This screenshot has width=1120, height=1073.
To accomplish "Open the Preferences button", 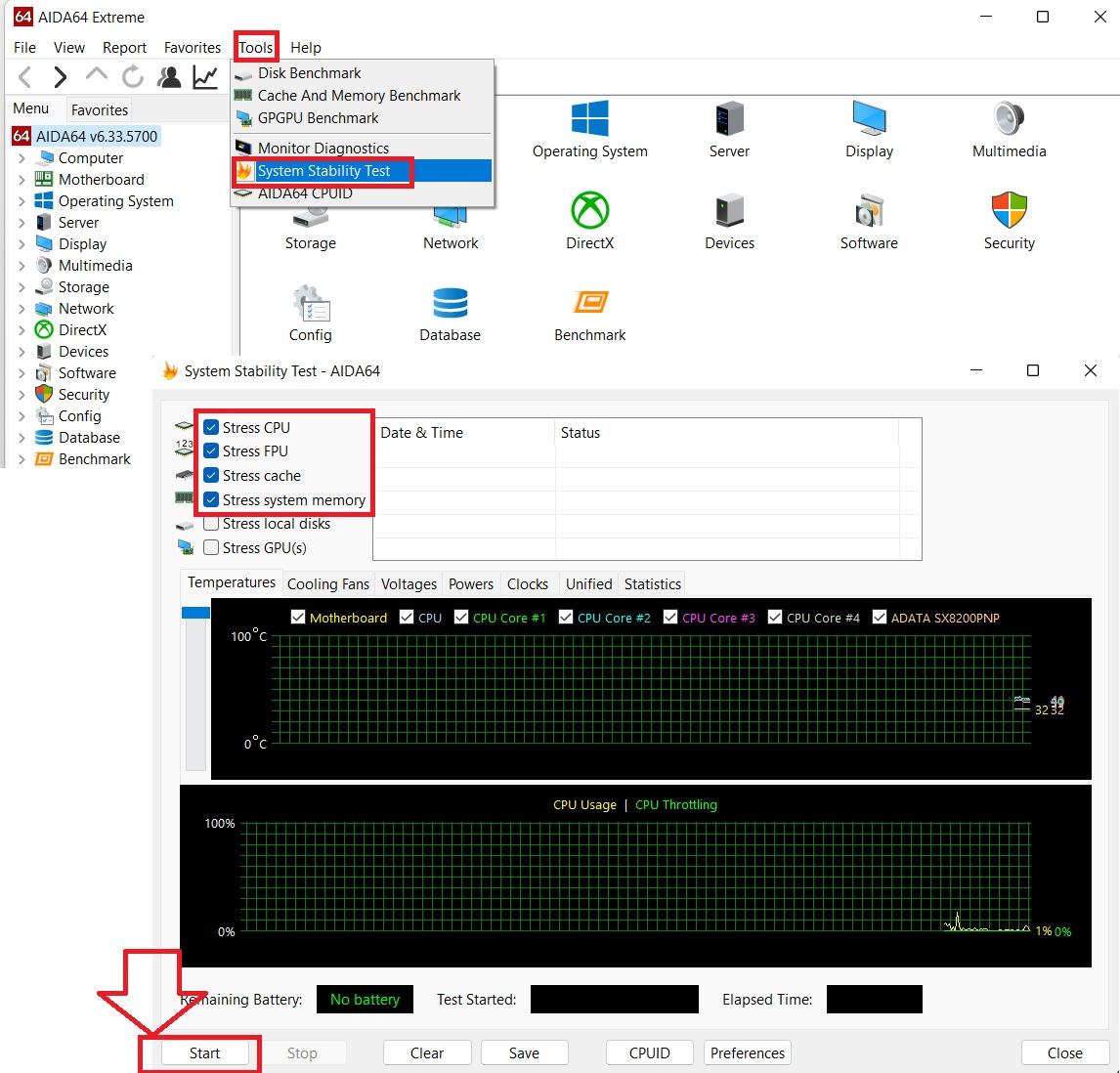I will point(747,1052).
